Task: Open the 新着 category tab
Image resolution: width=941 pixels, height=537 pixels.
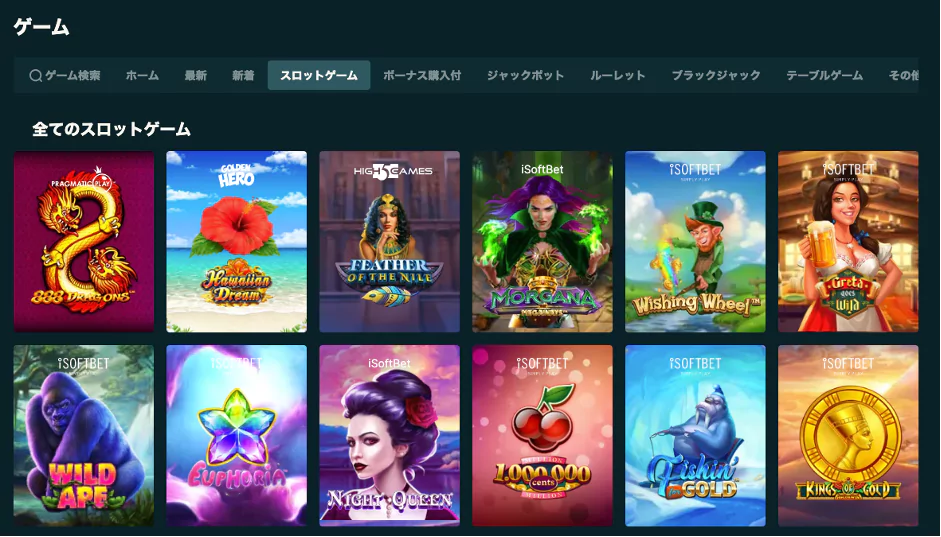Action: [x=243, y=76]
